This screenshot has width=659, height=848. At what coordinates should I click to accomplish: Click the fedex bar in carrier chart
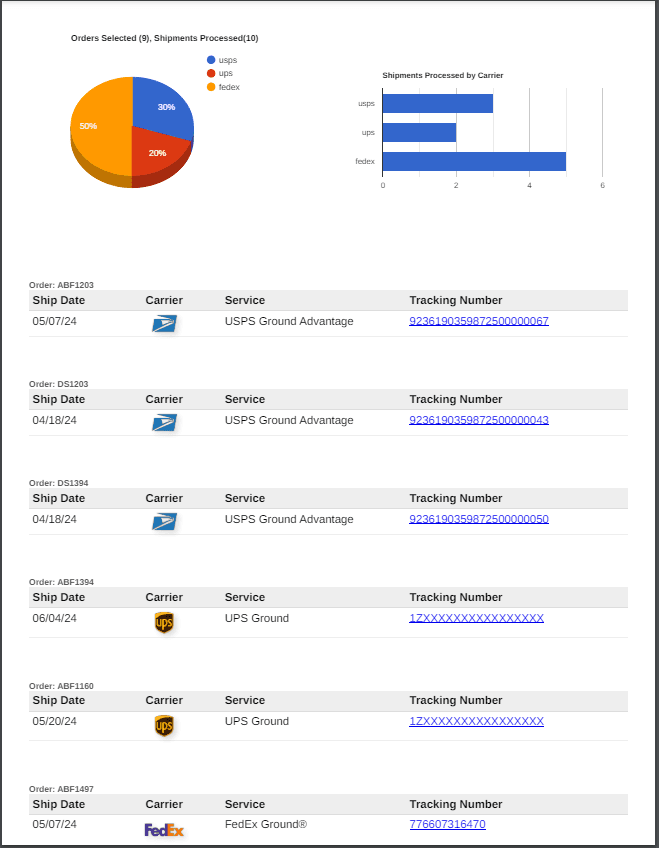[474, 161]
